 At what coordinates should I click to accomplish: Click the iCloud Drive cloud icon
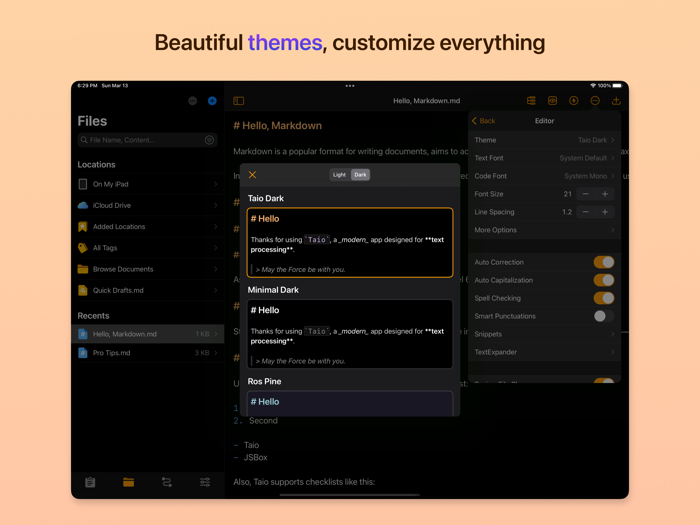point(83,205)
